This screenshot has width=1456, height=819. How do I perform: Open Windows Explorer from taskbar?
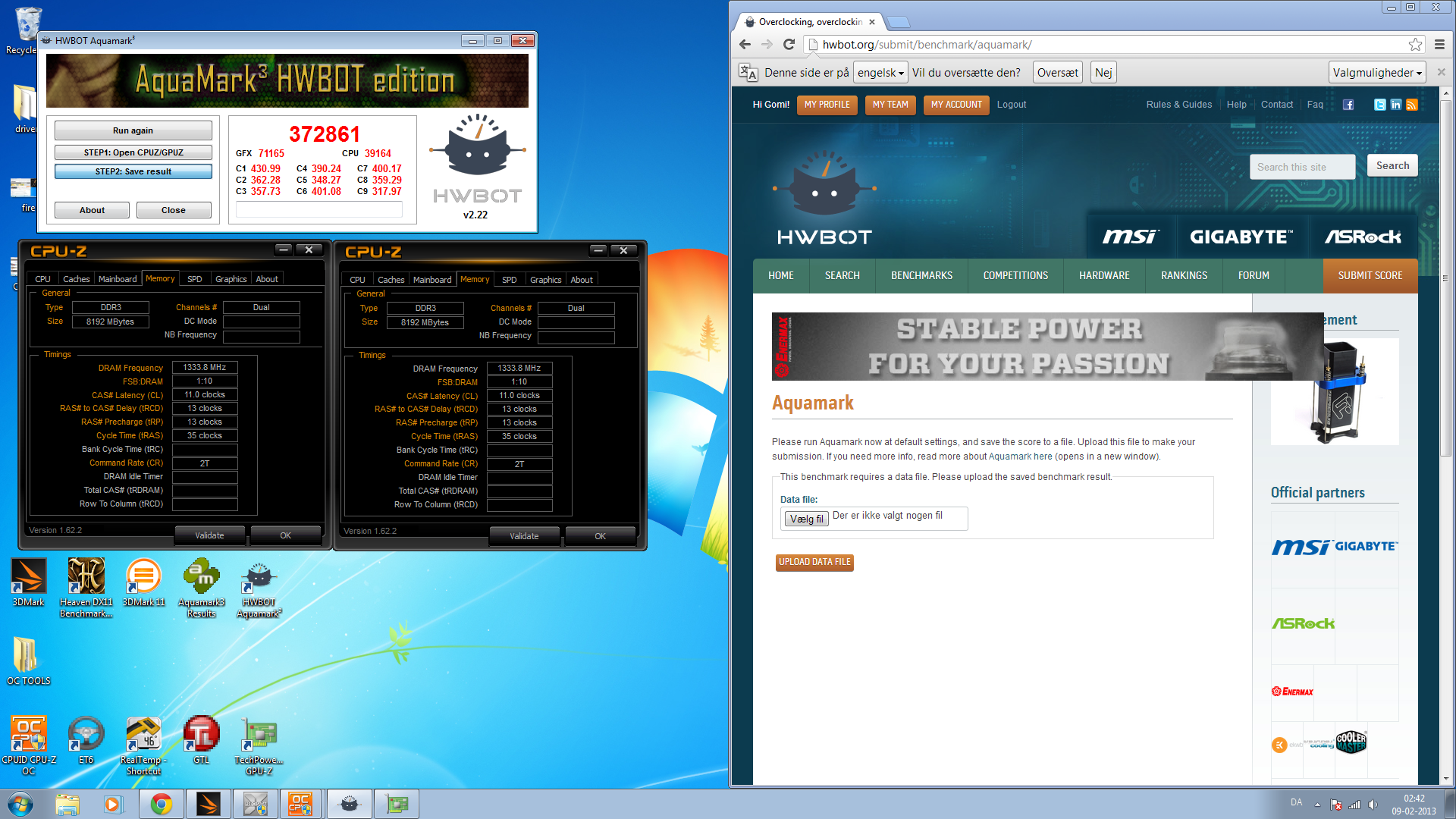click(x=67, y=804)
